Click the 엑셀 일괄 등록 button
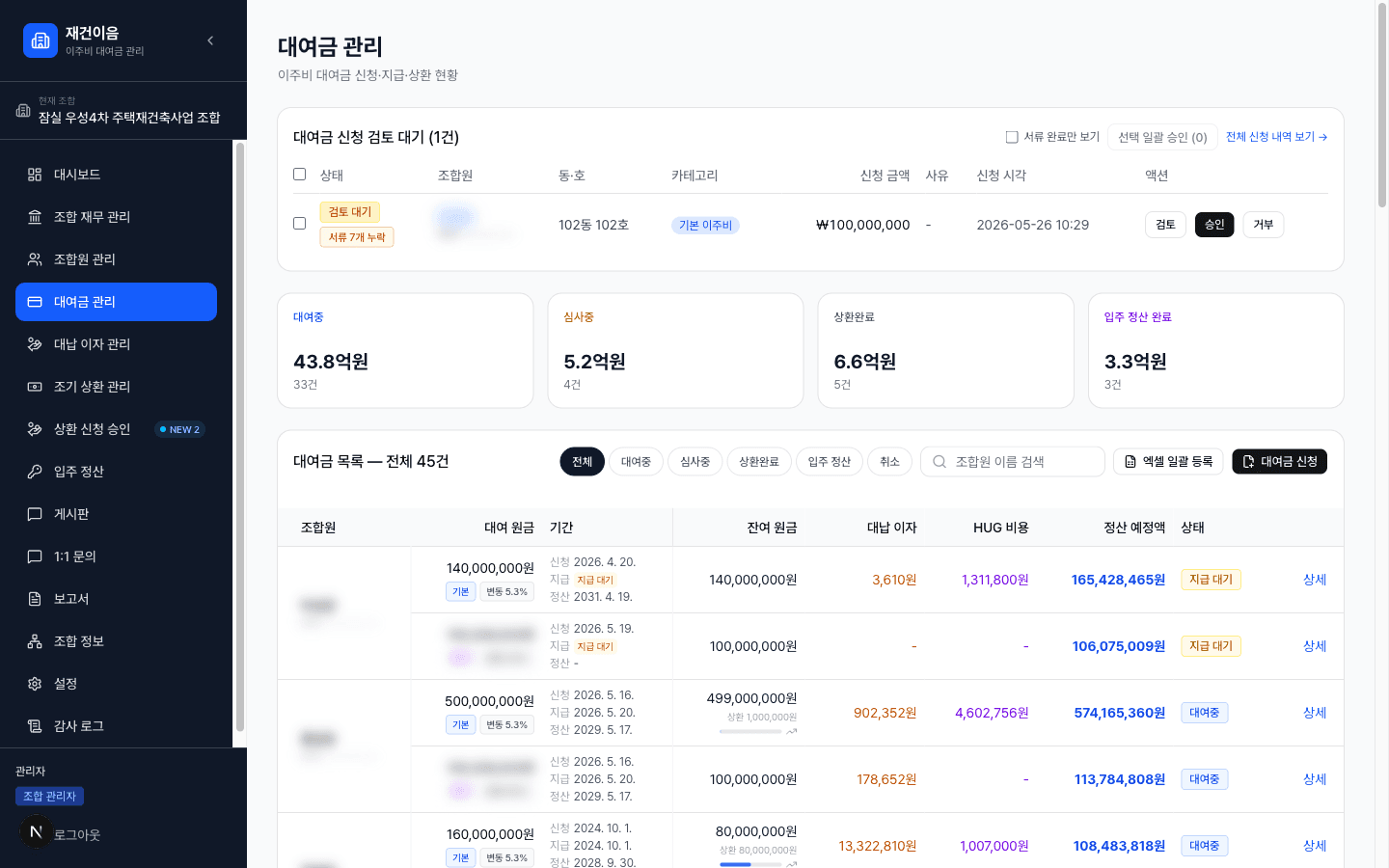 click(1169, 462)
